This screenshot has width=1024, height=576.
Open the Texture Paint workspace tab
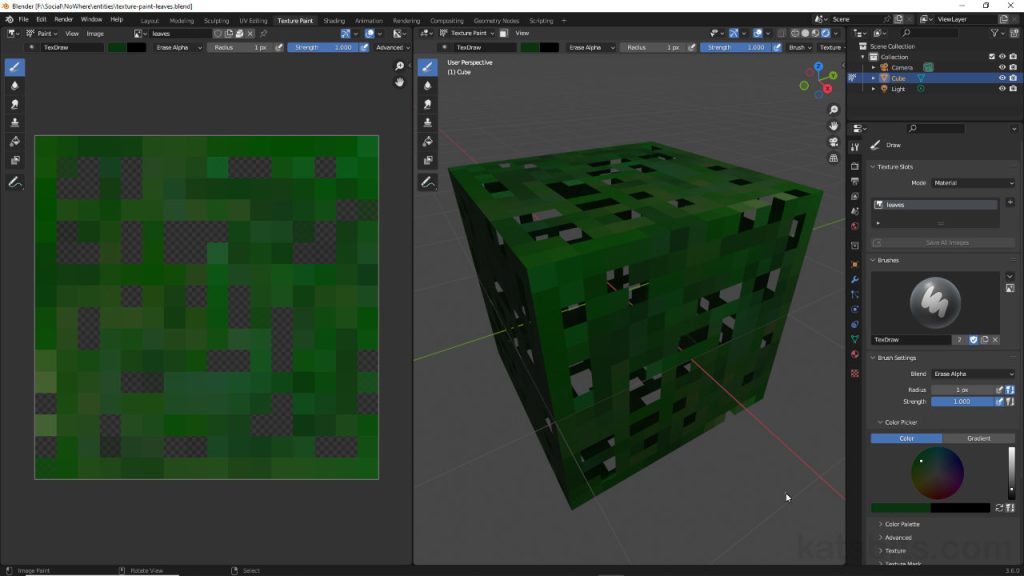(296, 20)
